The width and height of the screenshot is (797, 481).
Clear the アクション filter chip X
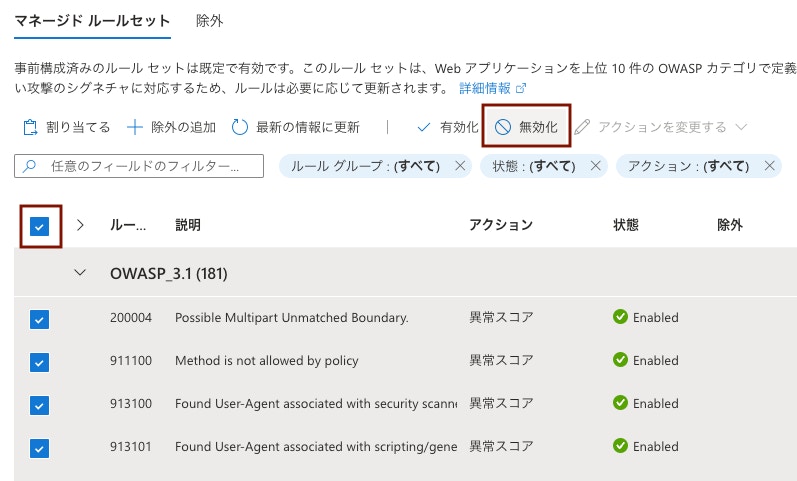pyautogui.click(x=770, y=166)
